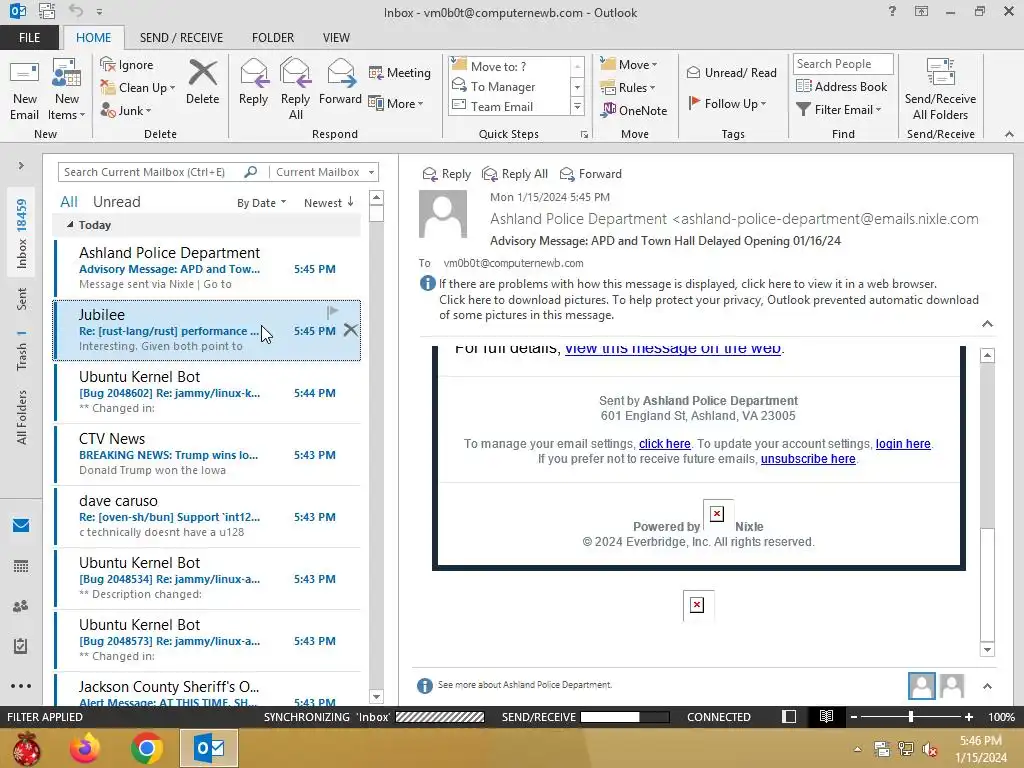Collapse the Today group
Viewport: 1024px width, 768px height.
pyautogui.click(x=70, y=225)
